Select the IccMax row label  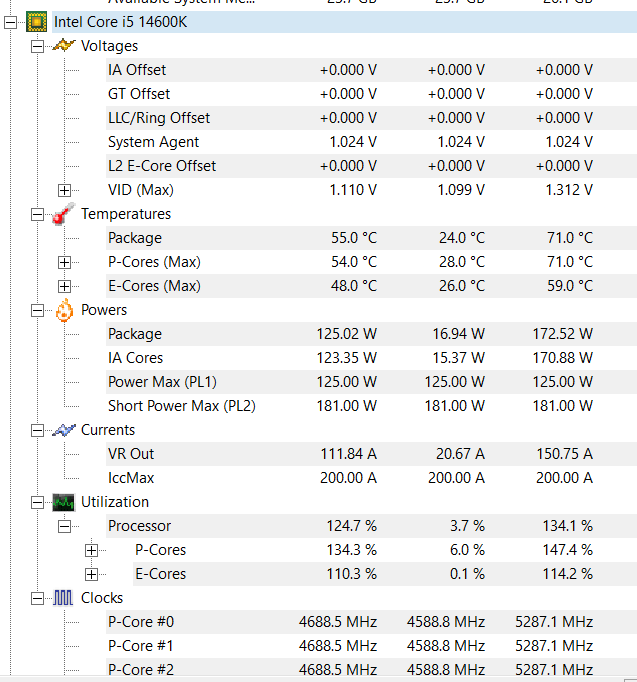pyautogui.click(x=131, y=478)
